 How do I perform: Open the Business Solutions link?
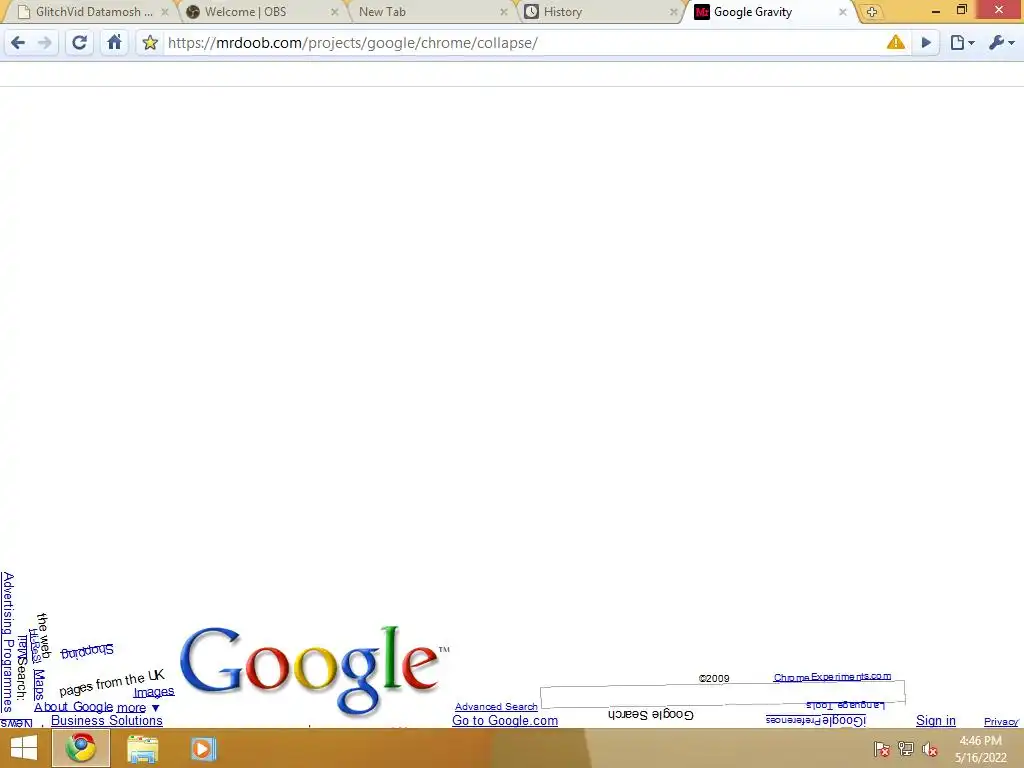[x=106, y=720]
